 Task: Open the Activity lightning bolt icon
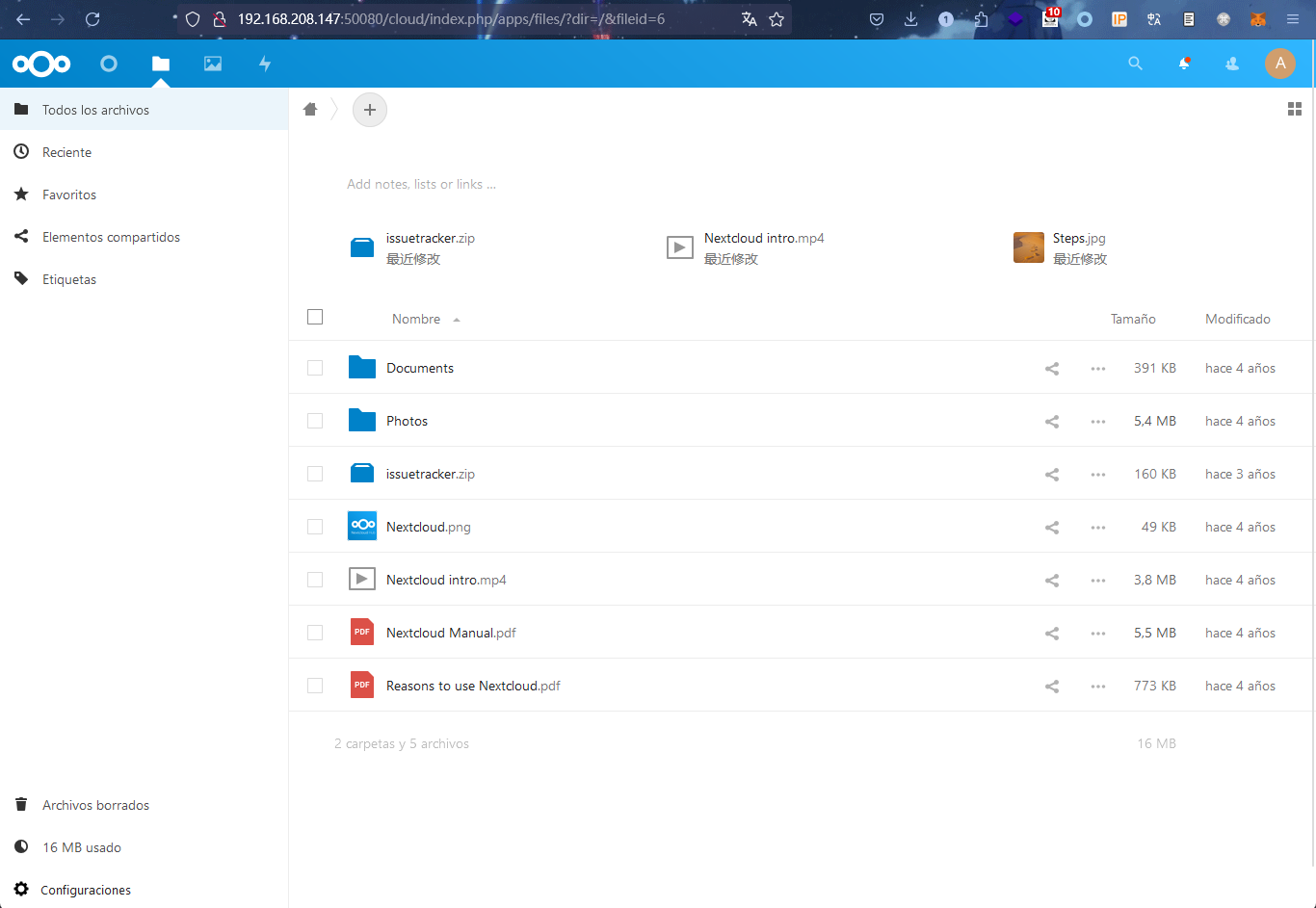coord(265,64)
